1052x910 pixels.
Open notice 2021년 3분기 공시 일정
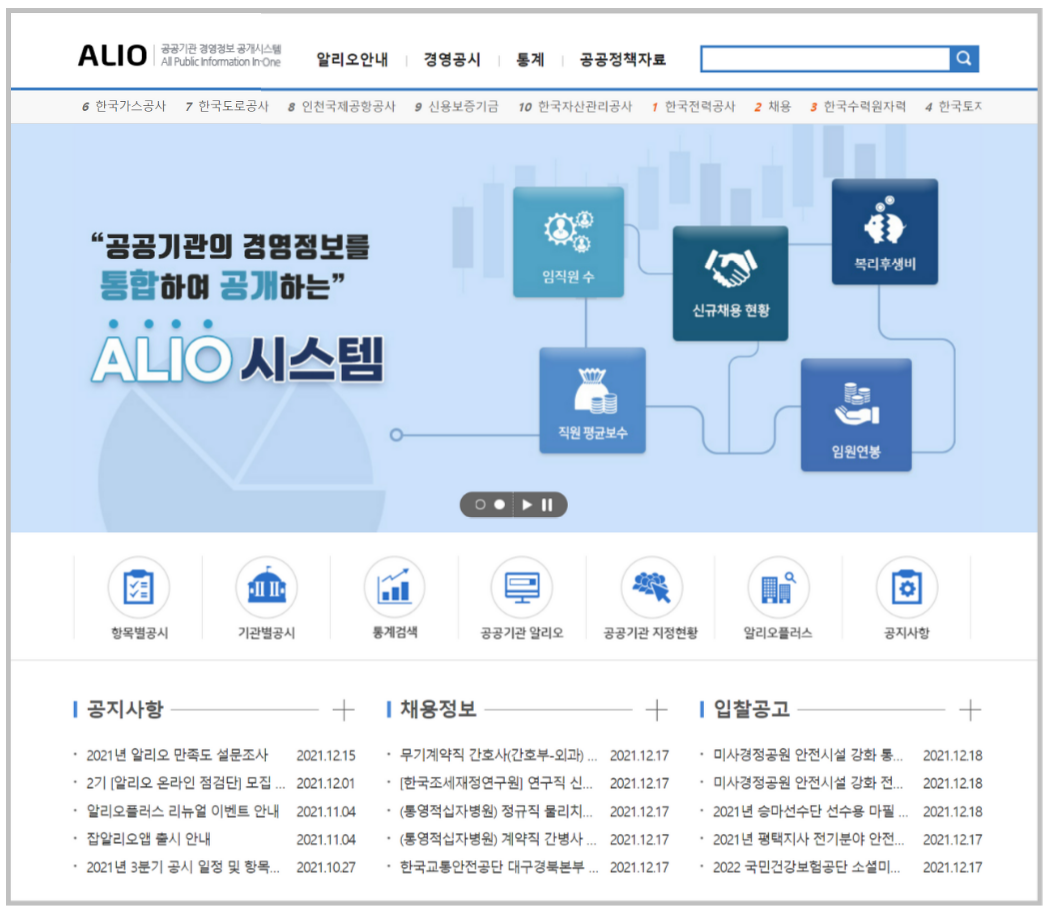(x=183, y=867)
